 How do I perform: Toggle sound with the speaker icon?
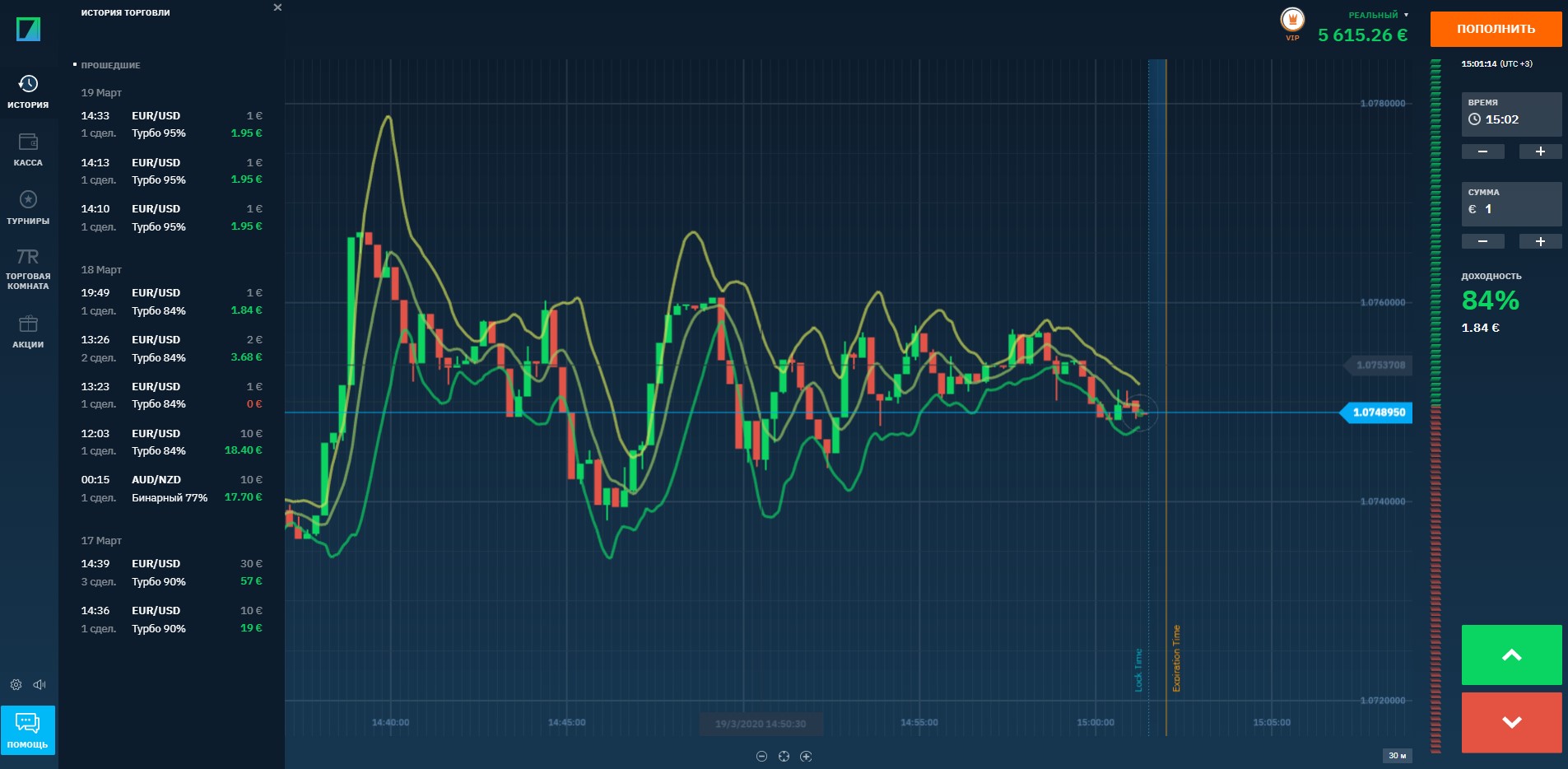[40, 685]
